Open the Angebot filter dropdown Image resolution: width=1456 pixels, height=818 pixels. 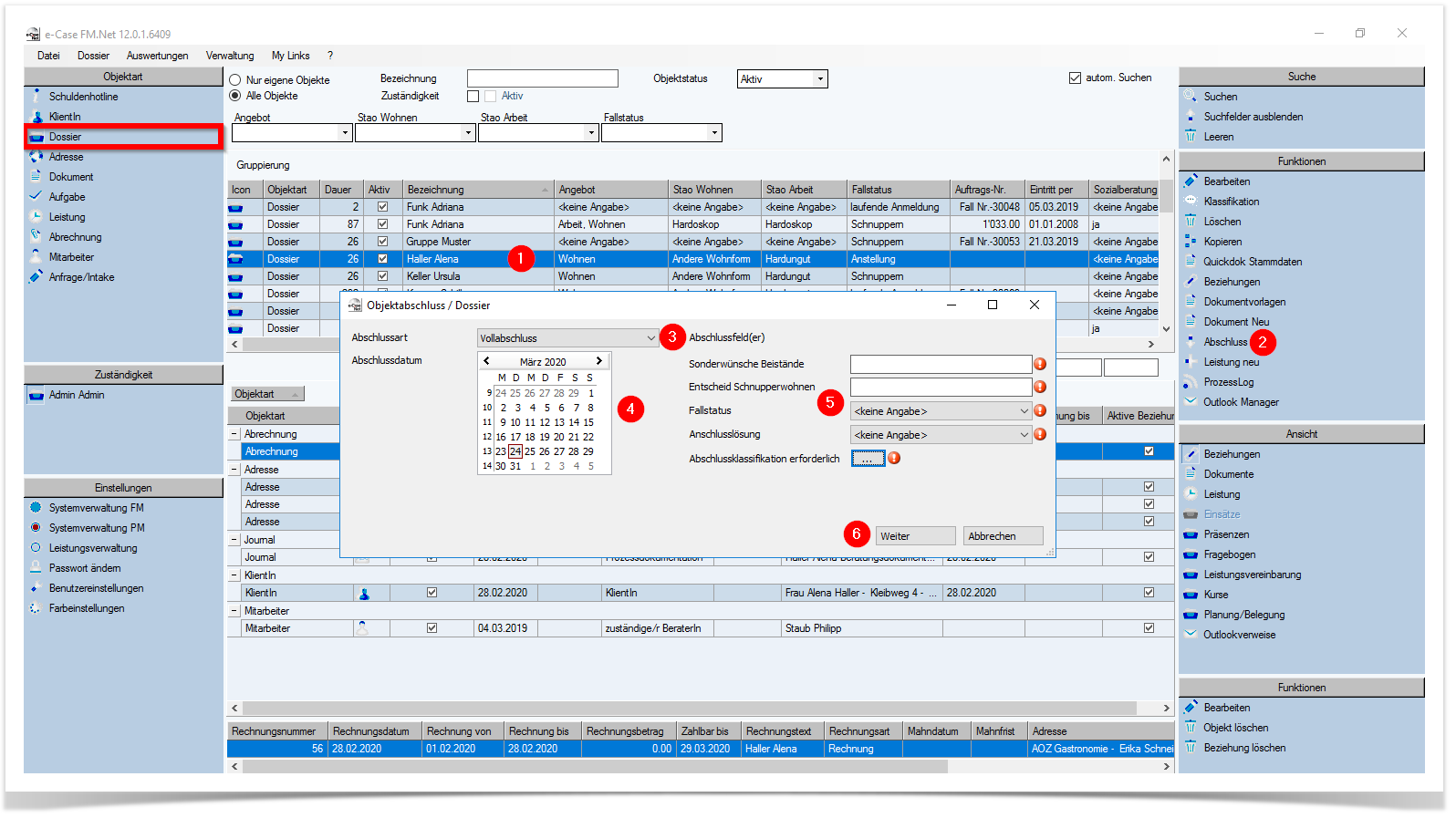pyautogui.click(x=345, y=133)
